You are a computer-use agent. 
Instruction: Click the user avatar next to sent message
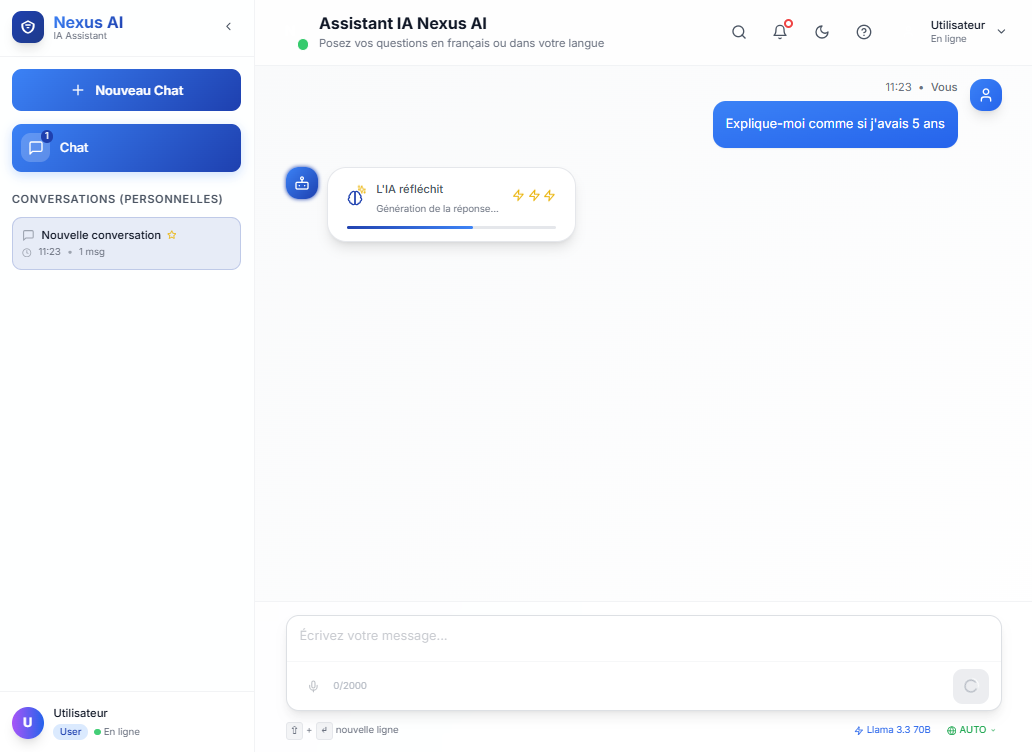click(x=986, y=95)
